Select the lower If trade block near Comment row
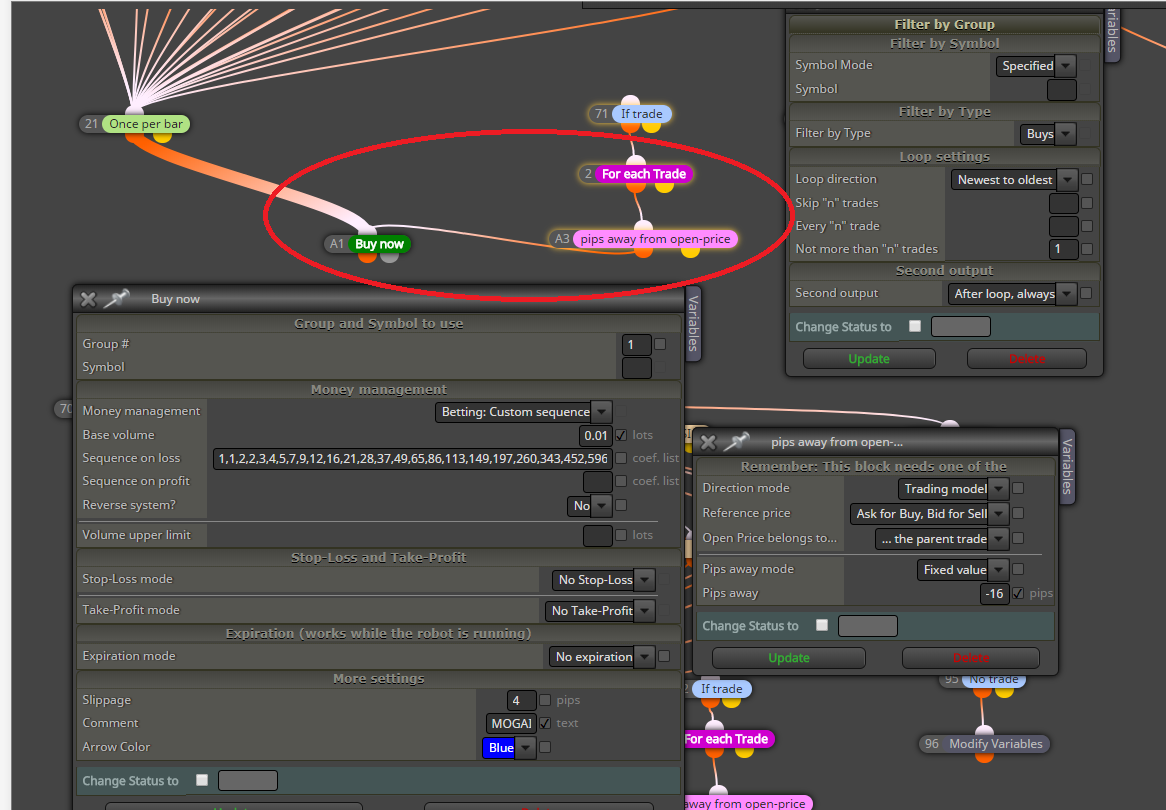This screenshot has width=1166, height=810. (721, 689)
